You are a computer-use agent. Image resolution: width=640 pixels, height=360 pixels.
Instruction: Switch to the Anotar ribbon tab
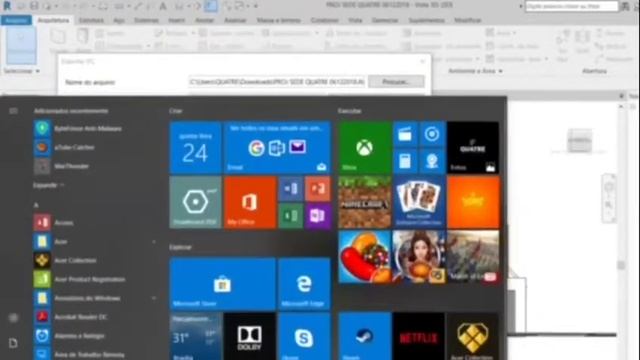(x=204, y=20)
